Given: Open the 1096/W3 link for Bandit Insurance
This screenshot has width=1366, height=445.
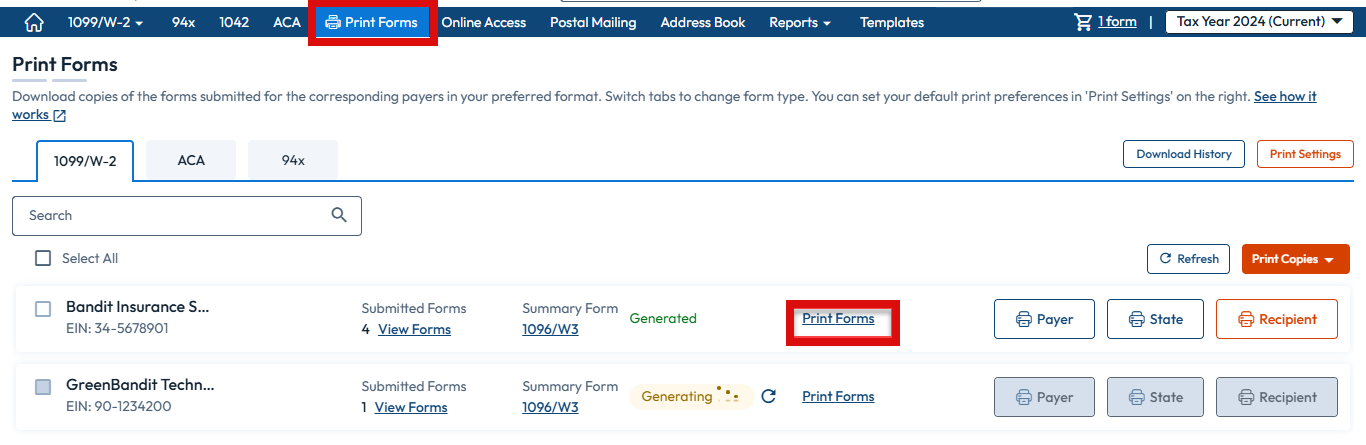Looking at the screenshot, I should [x=550, y=329].
